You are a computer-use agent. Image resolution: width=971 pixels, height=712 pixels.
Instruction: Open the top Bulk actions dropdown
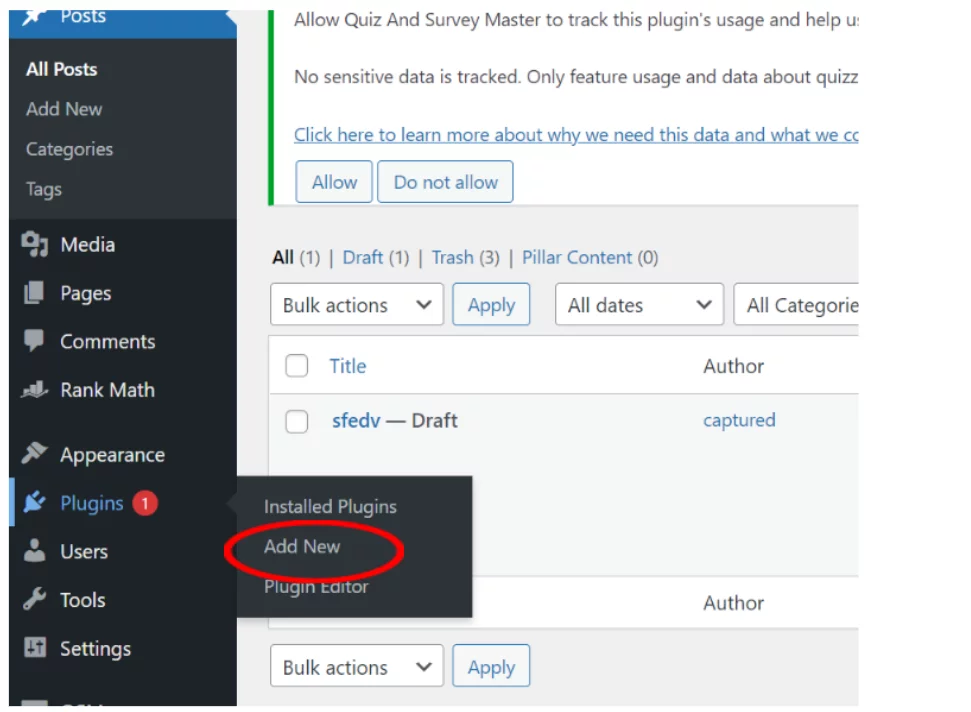pos(356,305)
